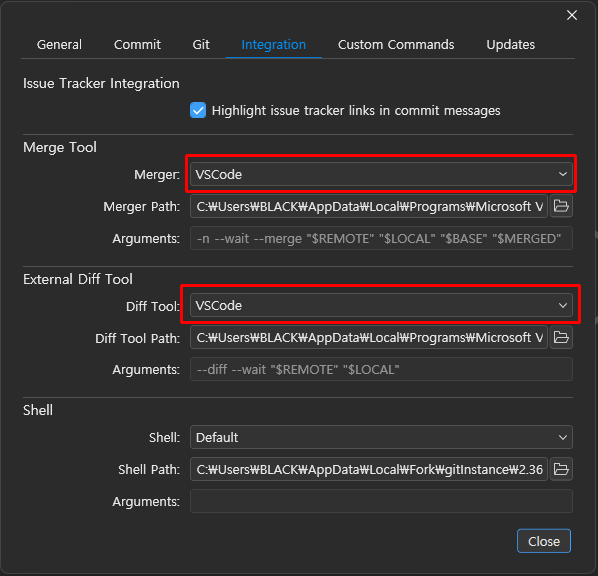
Task: Click the Merge Tool section heading
Action: (60, 147)
